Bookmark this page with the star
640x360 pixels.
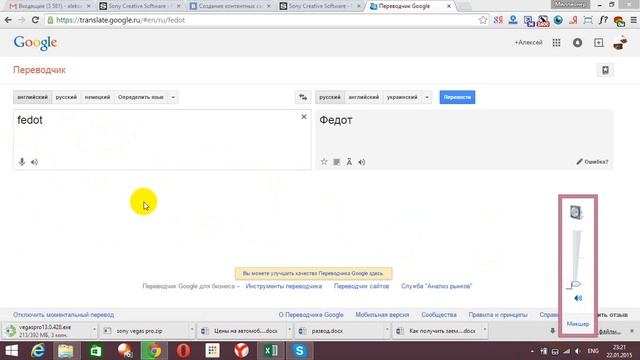point(483,20)
